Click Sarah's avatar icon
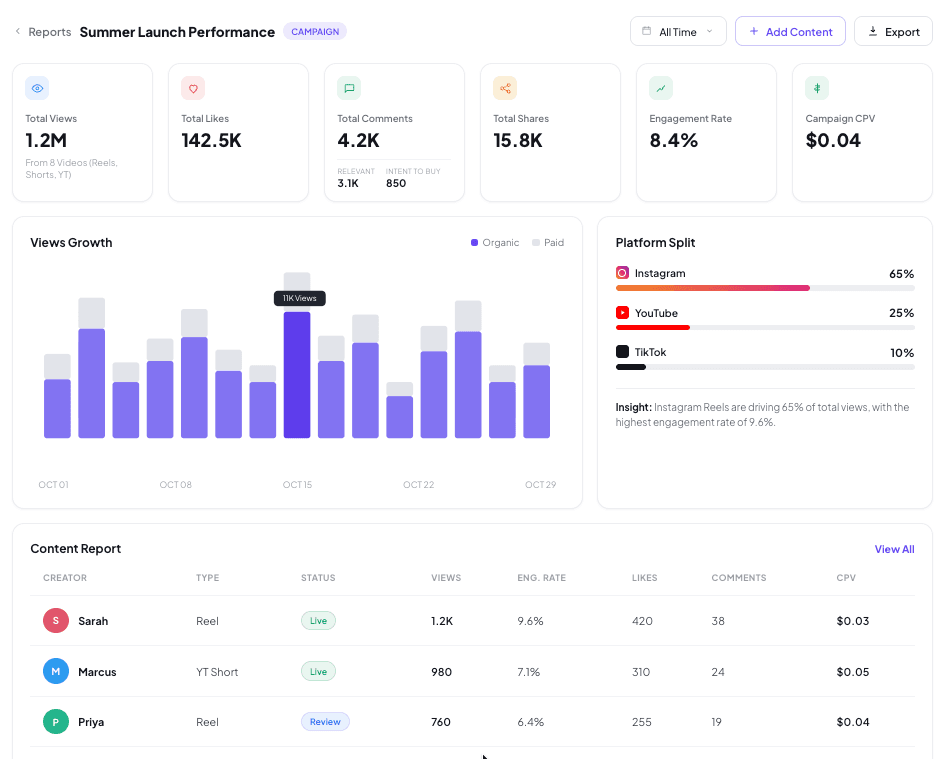The width and height of the screenshot is (943, 759). pos(56,621)
